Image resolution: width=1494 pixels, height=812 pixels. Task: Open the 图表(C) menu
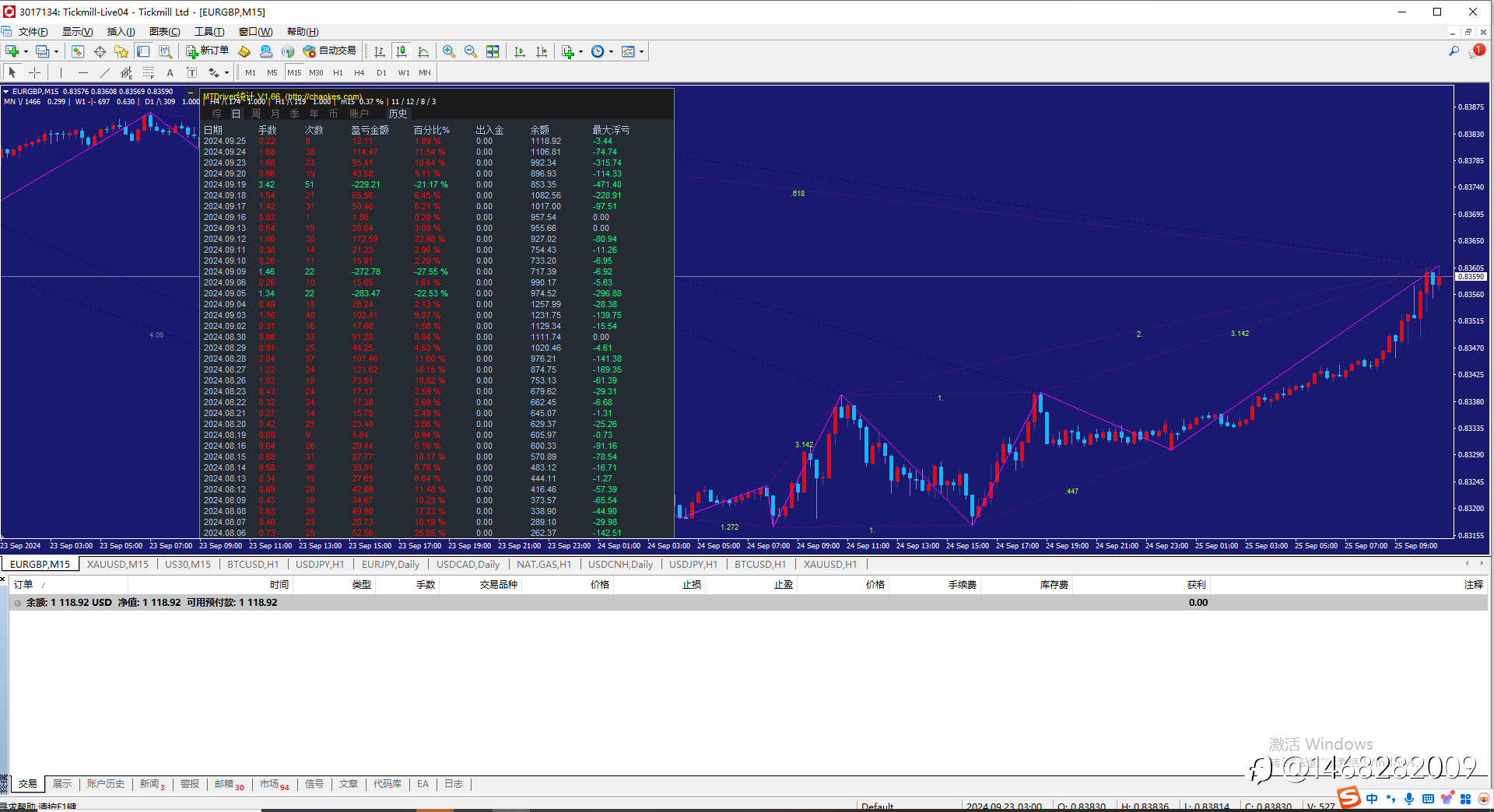(164, 32)
